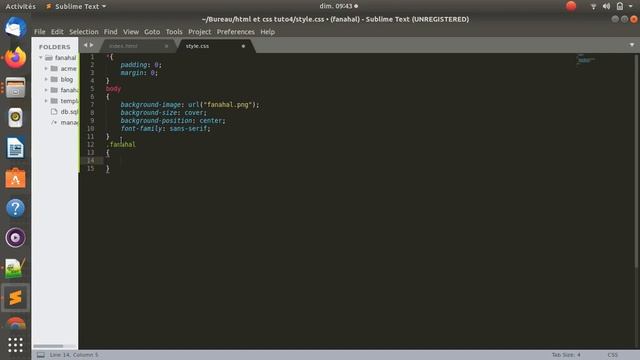
Task: Click sidebar horizontal scrollbar
Action: click(x=48, y=346)
